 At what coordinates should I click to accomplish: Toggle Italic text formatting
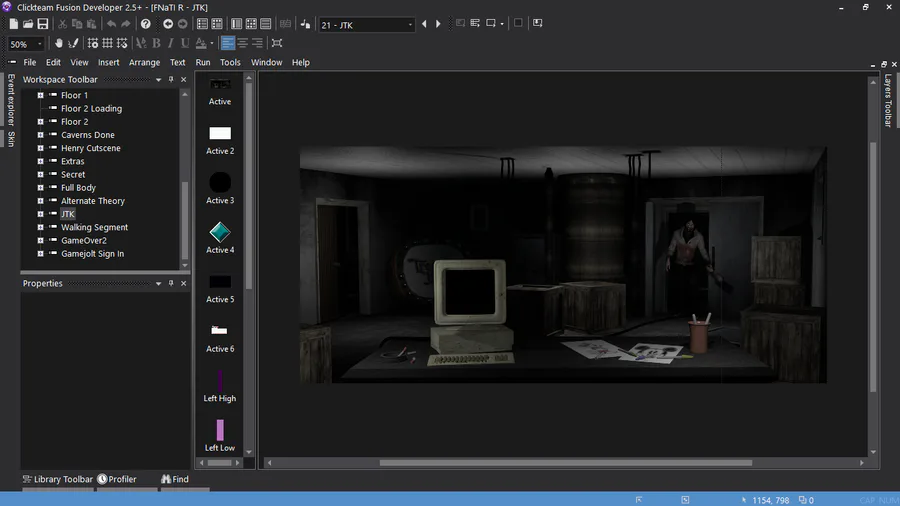click(x=170, y=43)
